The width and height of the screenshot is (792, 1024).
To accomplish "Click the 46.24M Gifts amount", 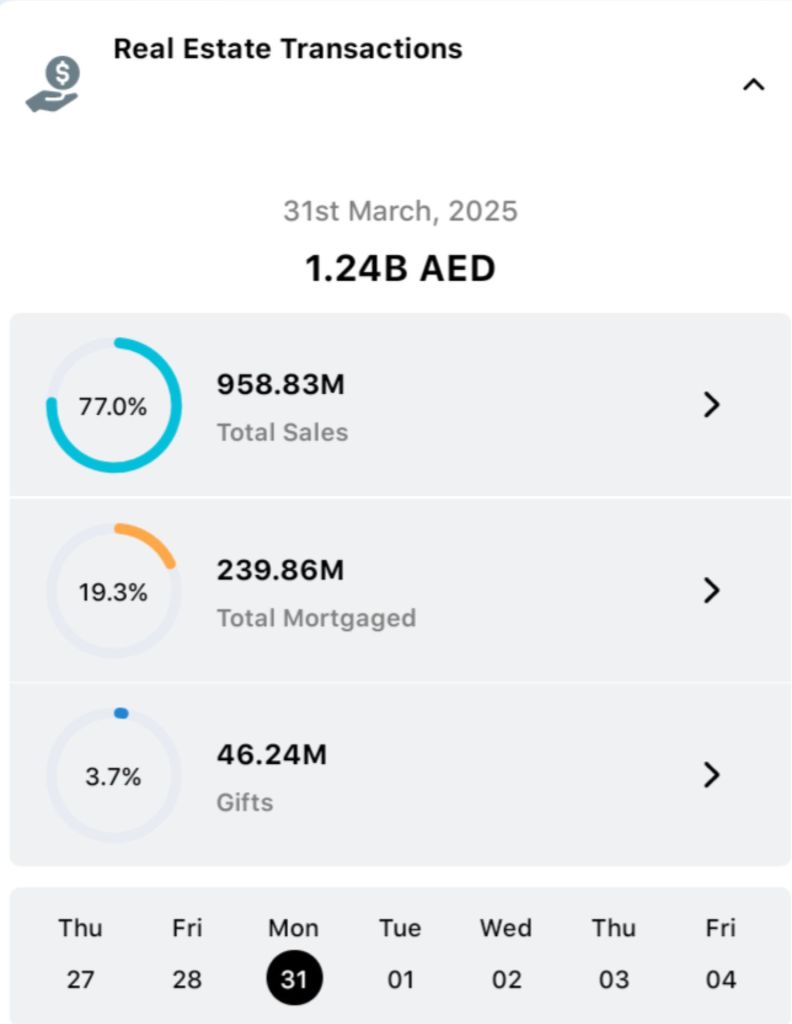I will coord(272,755).
